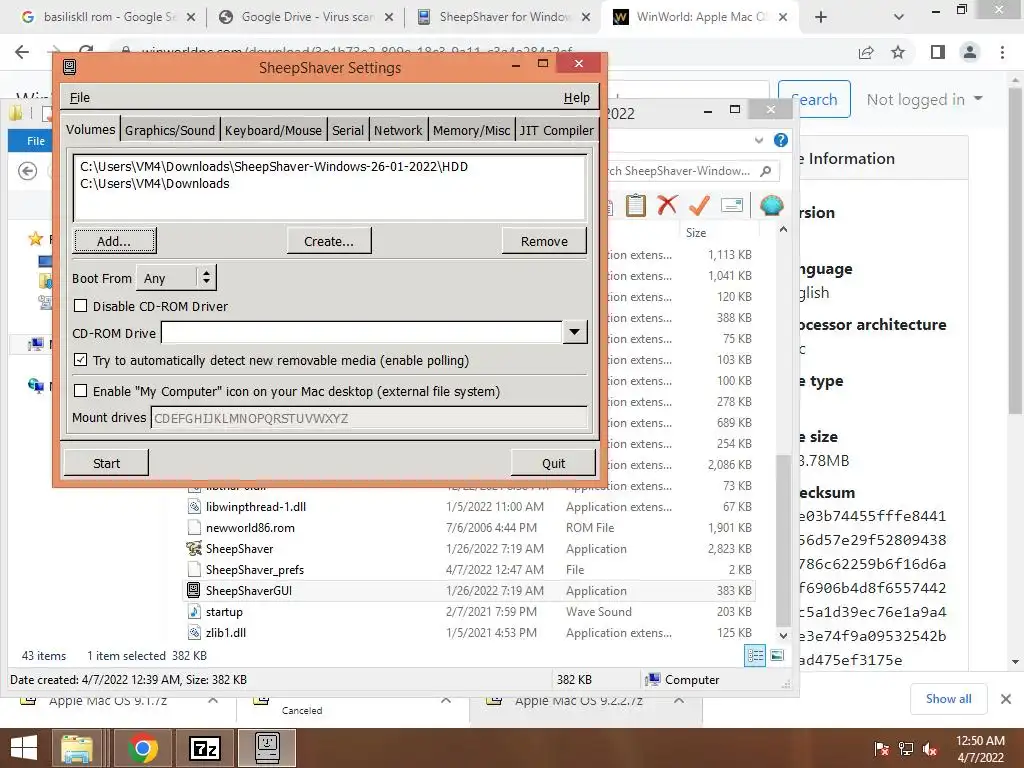Select the newworld86.rom file icon
The width and height of the screenshot is (1024, 768).
coord(194,528)
